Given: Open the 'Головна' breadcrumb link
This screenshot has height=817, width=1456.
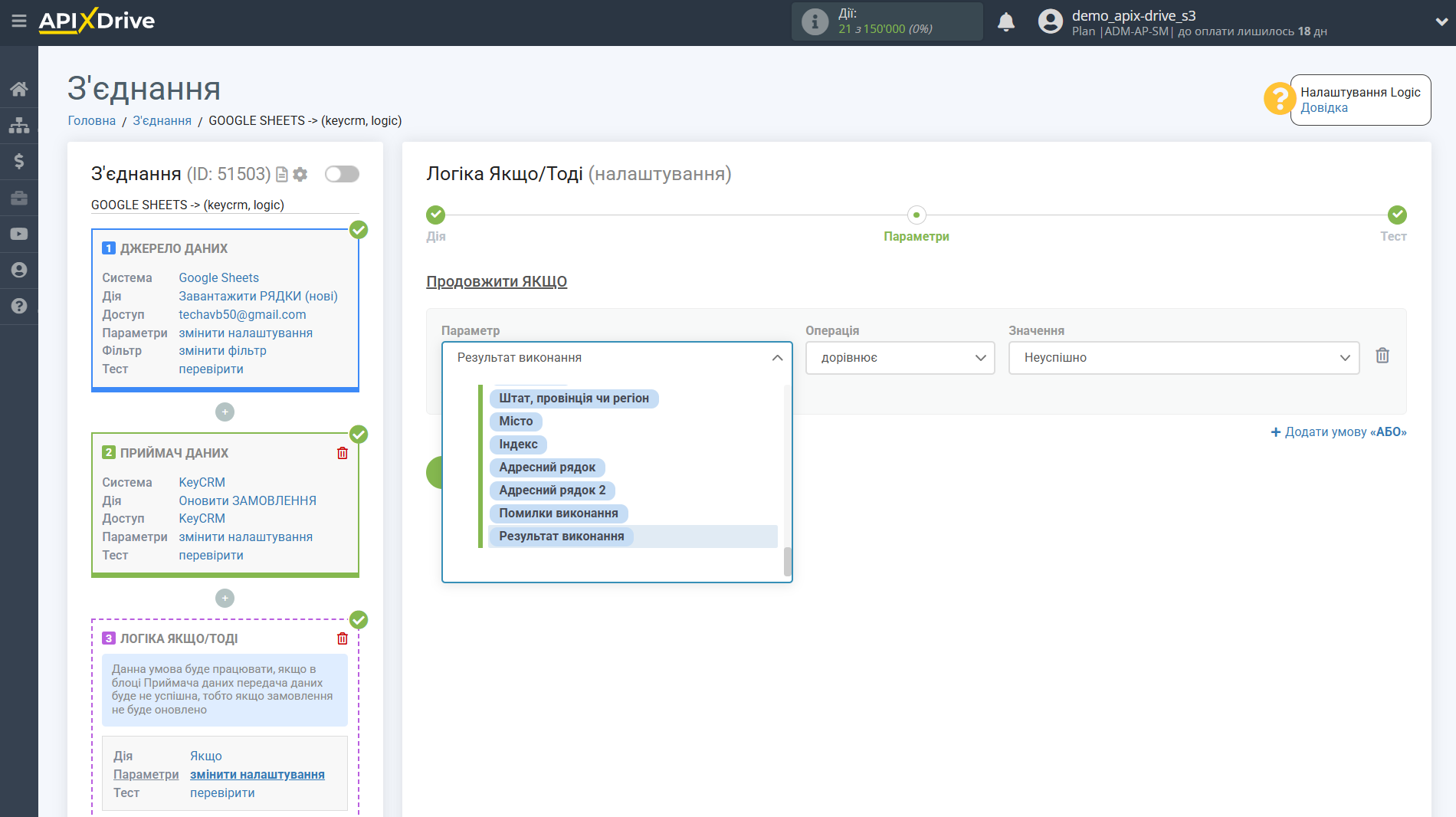Looking at the screenshot, I should [x=92, y=121].
